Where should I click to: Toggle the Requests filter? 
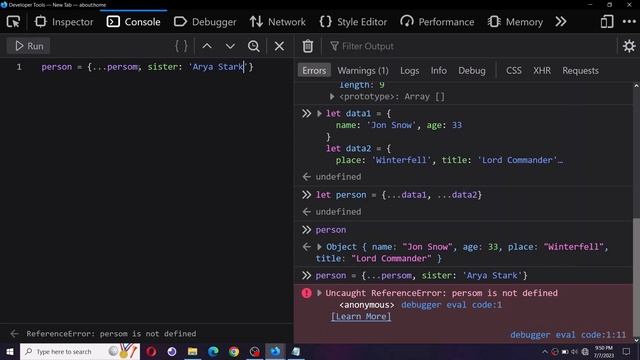coord(580,70)
